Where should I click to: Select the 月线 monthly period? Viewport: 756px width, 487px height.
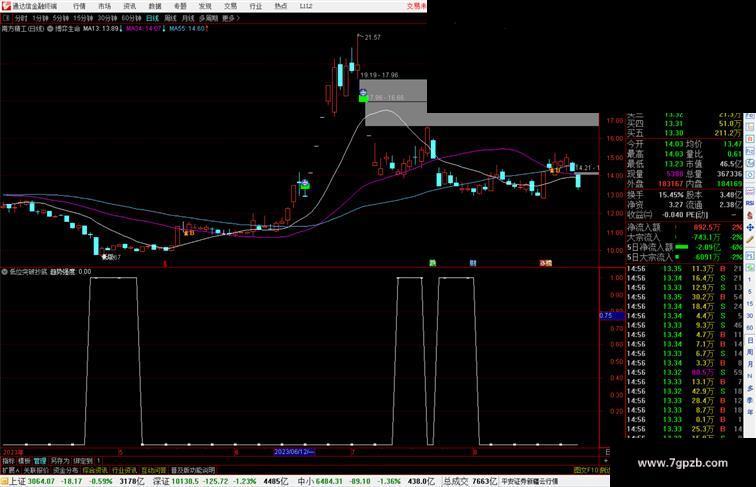point(188,18)
